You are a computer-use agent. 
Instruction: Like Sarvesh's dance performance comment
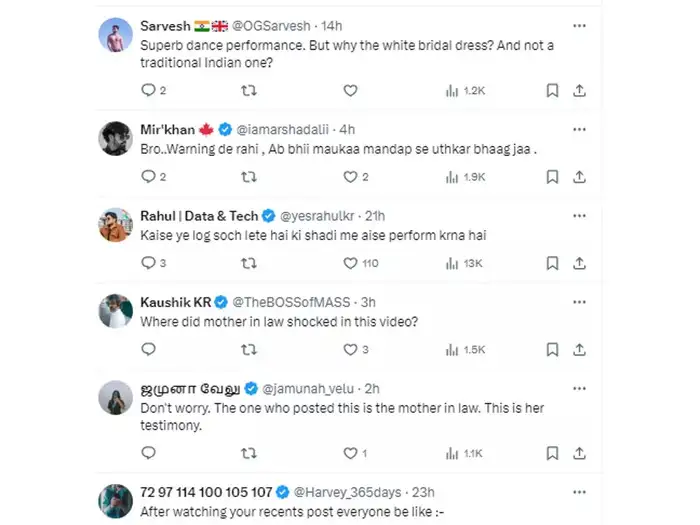(x=350, y=91)
